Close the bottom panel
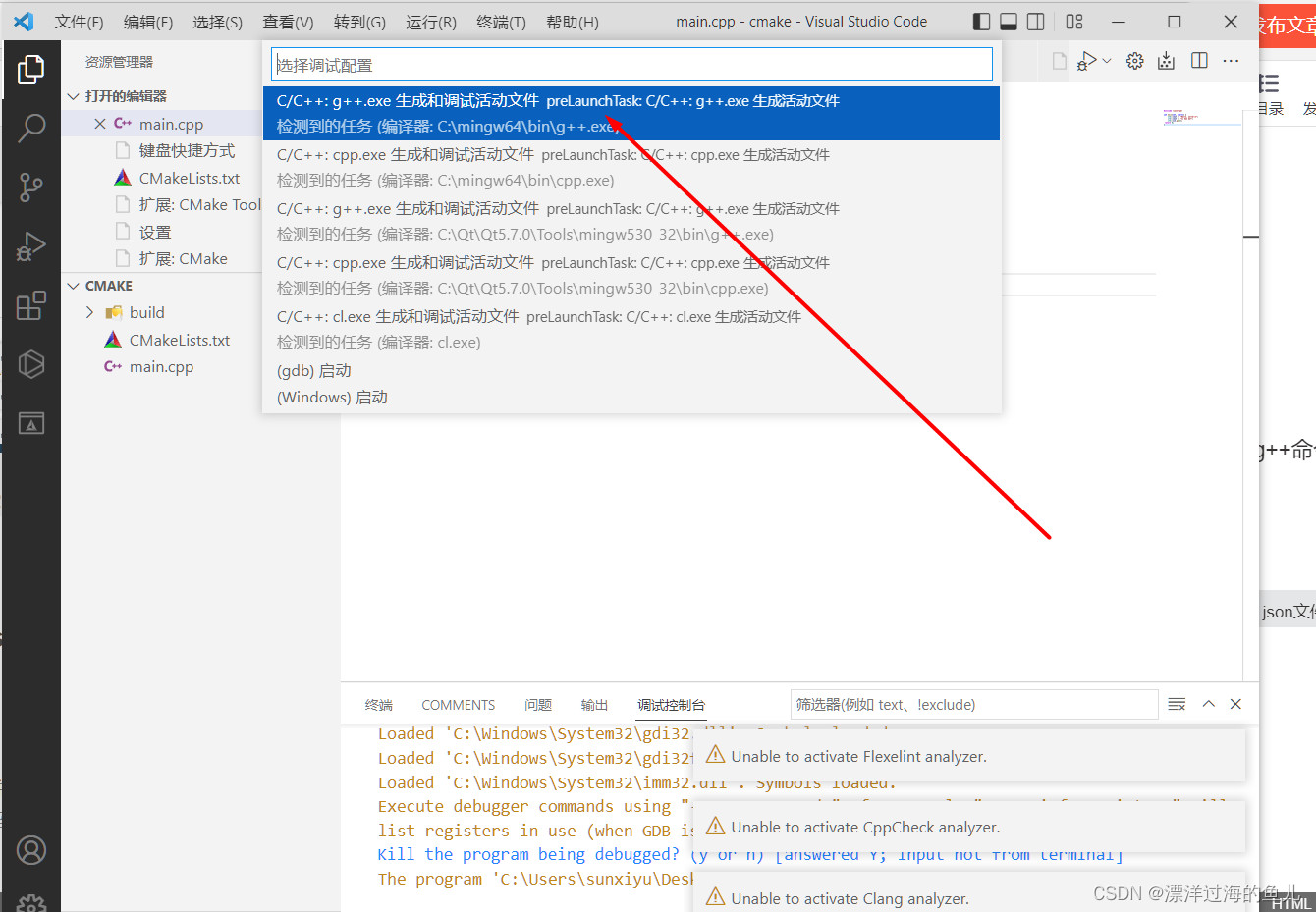 point(1236,704)
